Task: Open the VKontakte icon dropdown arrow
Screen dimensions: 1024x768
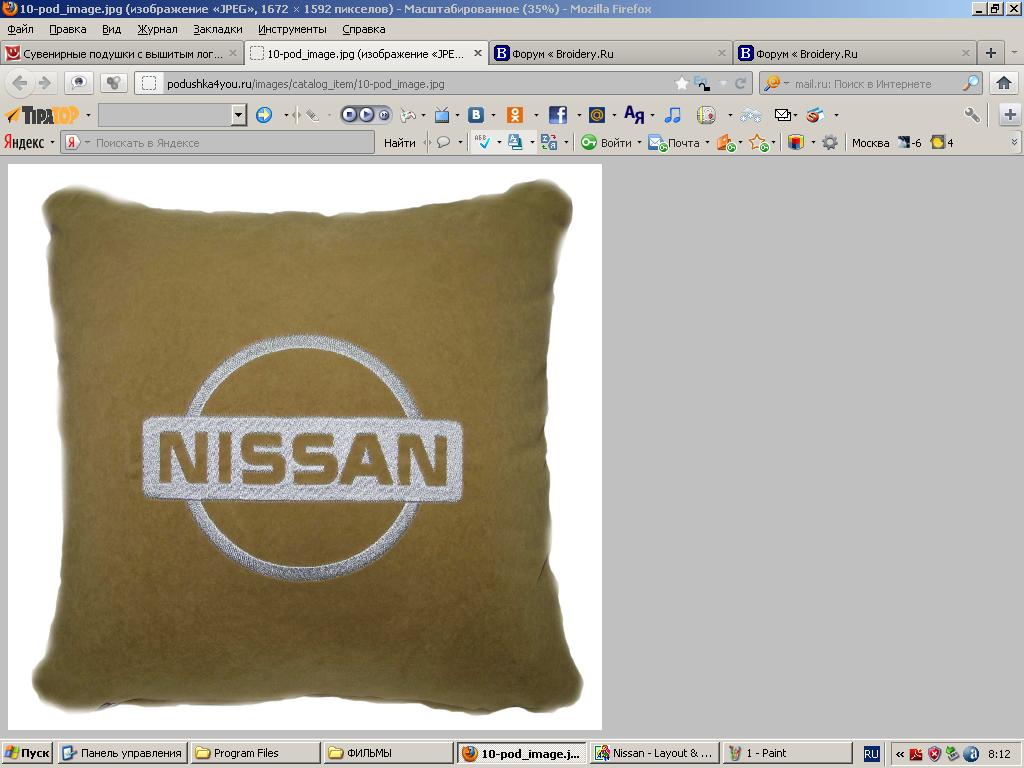Action: [492, 116]
